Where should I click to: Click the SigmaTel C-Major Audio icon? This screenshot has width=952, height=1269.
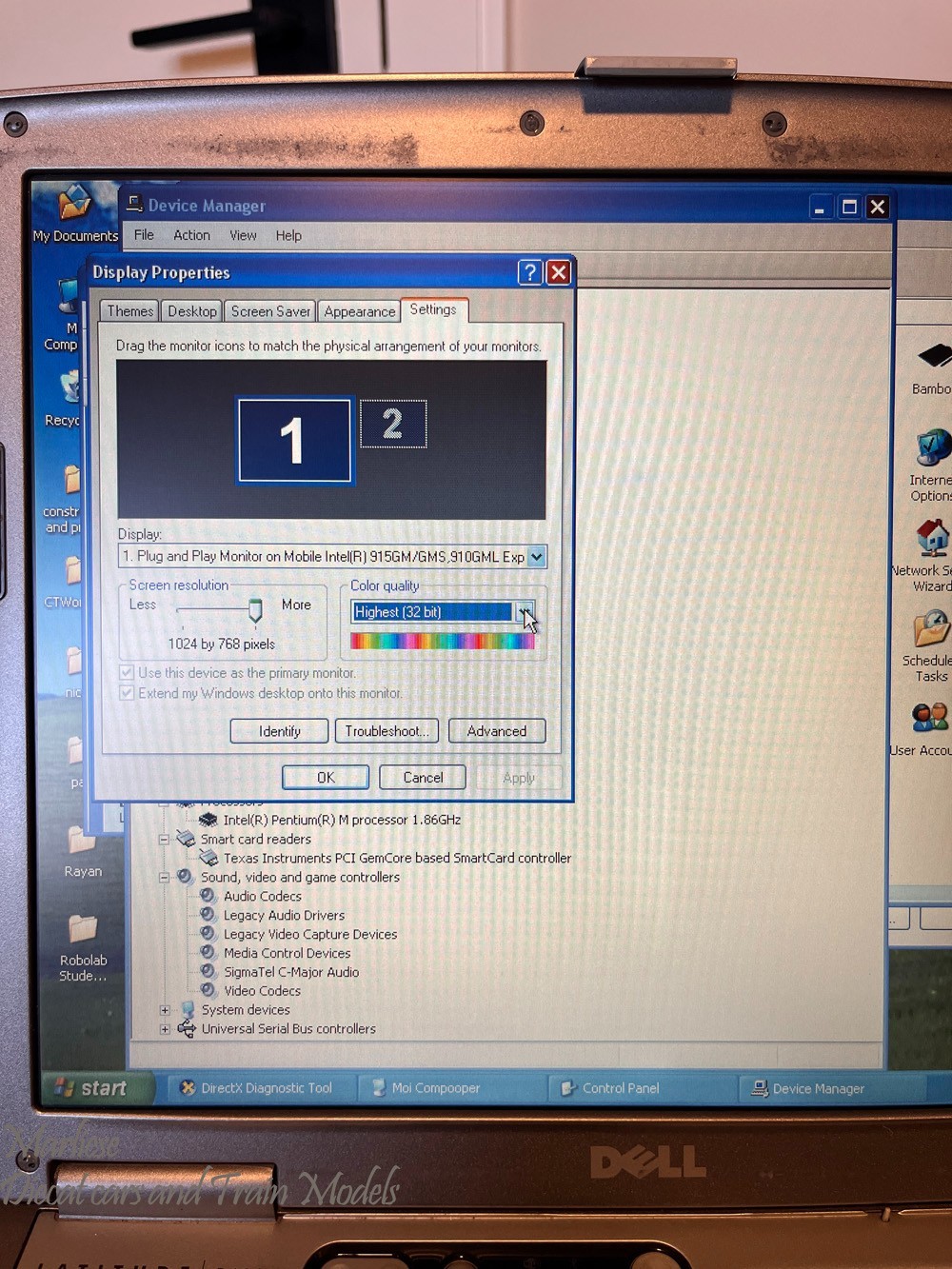(x=208, y=972)
